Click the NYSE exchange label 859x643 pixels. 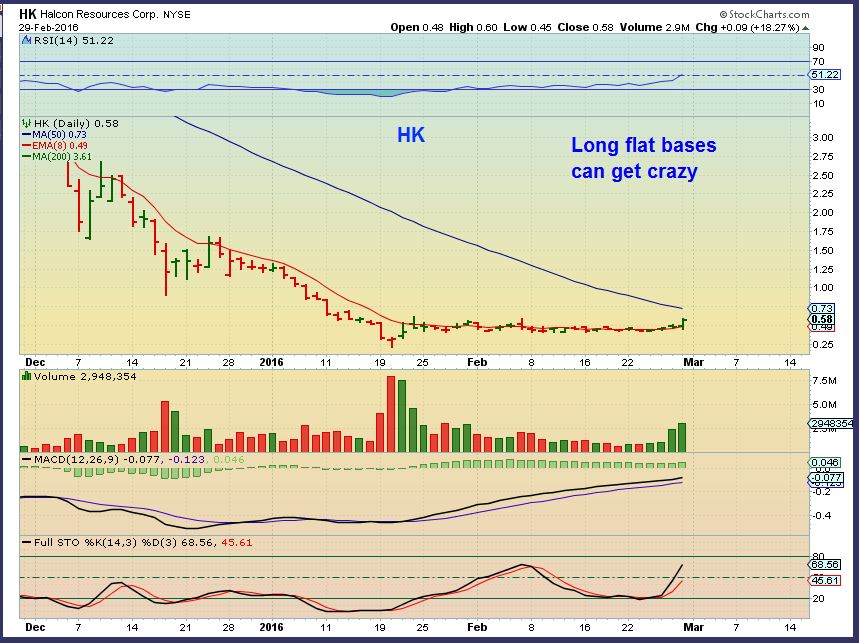tap(177, 15)
